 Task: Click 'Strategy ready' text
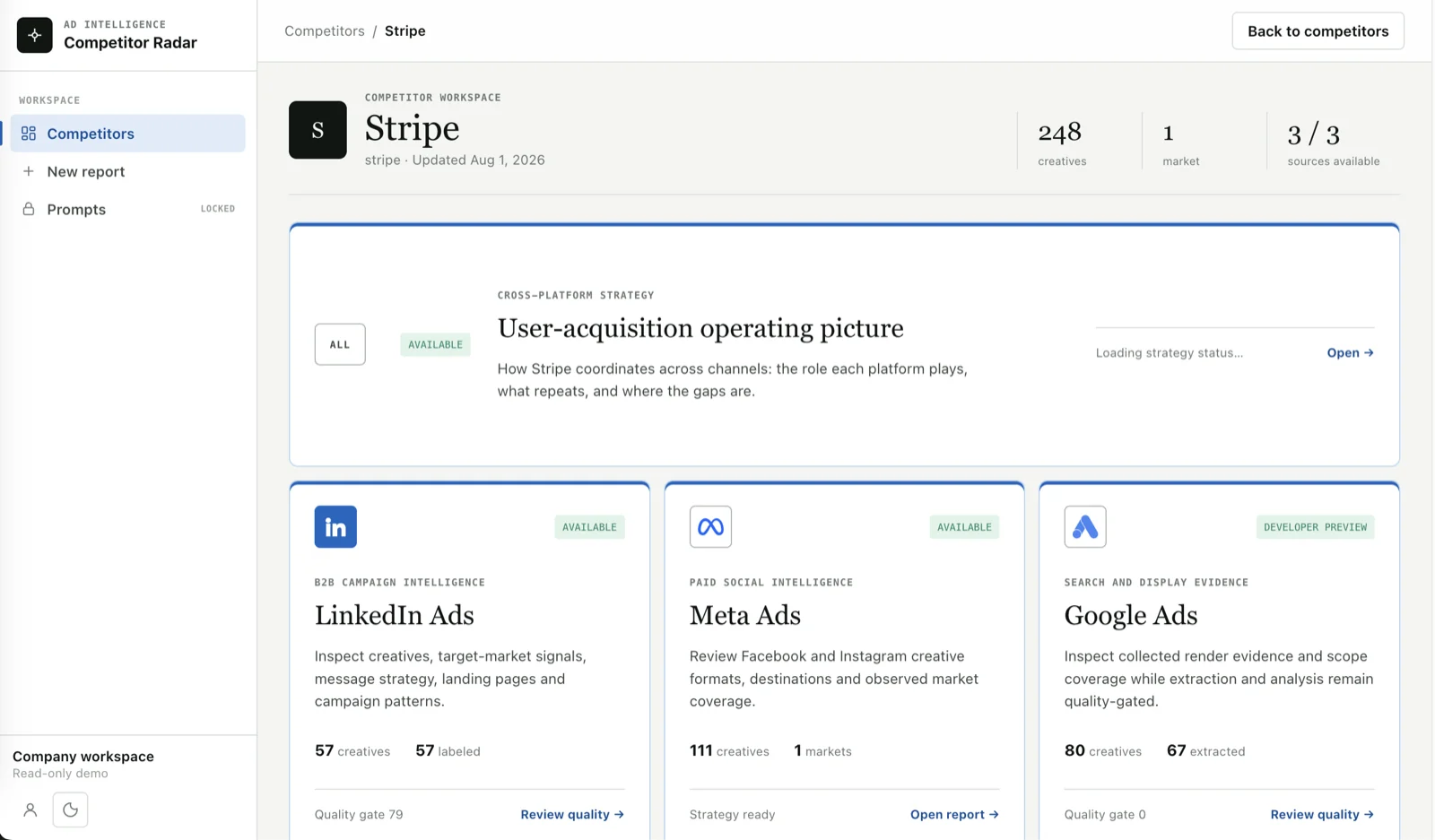point(732,815)
